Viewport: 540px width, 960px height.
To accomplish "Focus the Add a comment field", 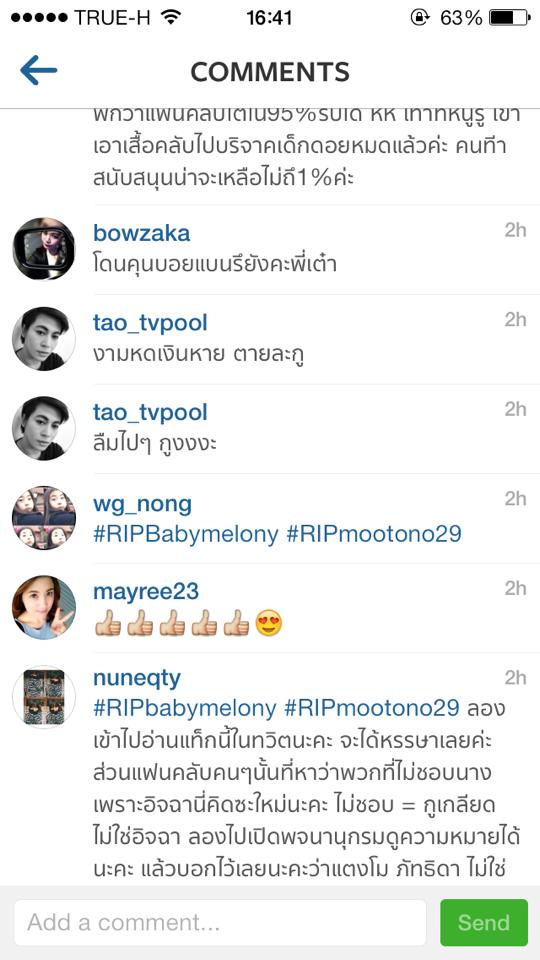I will click(220, 922).
